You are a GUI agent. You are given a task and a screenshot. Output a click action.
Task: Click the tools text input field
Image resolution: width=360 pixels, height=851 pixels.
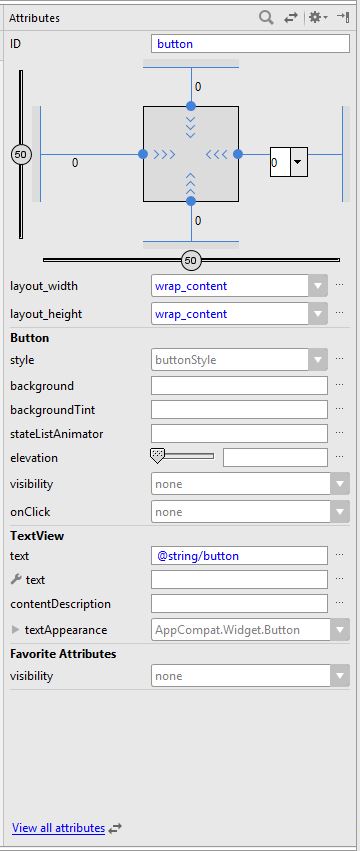click(x=239, y=580)
